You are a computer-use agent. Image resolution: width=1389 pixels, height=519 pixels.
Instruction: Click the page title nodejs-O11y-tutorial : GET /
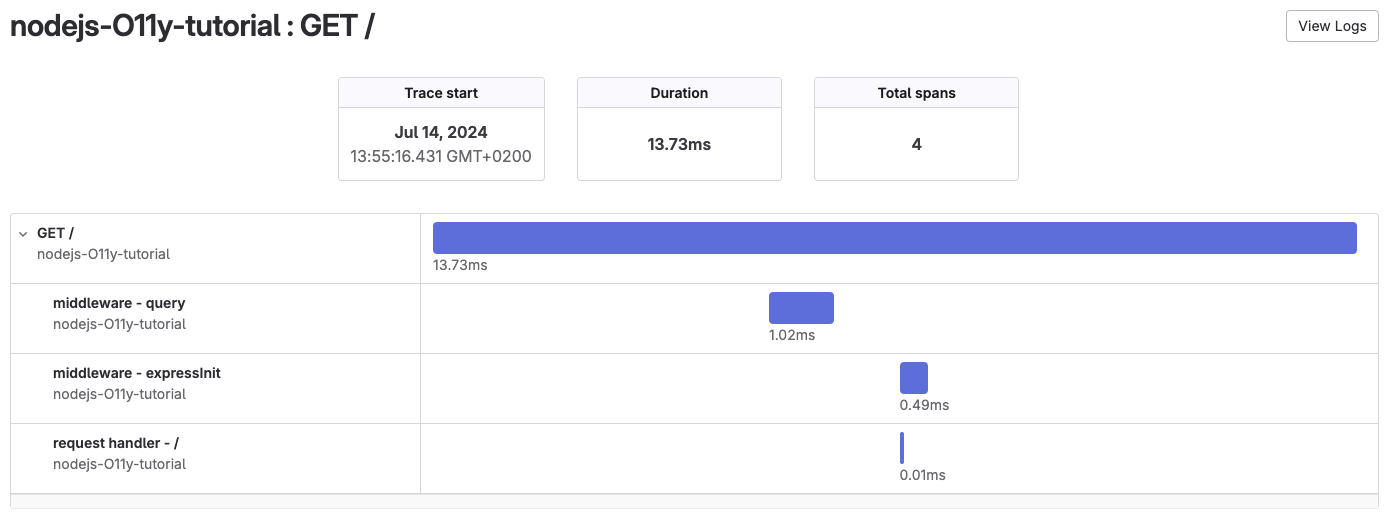(192, 27)
